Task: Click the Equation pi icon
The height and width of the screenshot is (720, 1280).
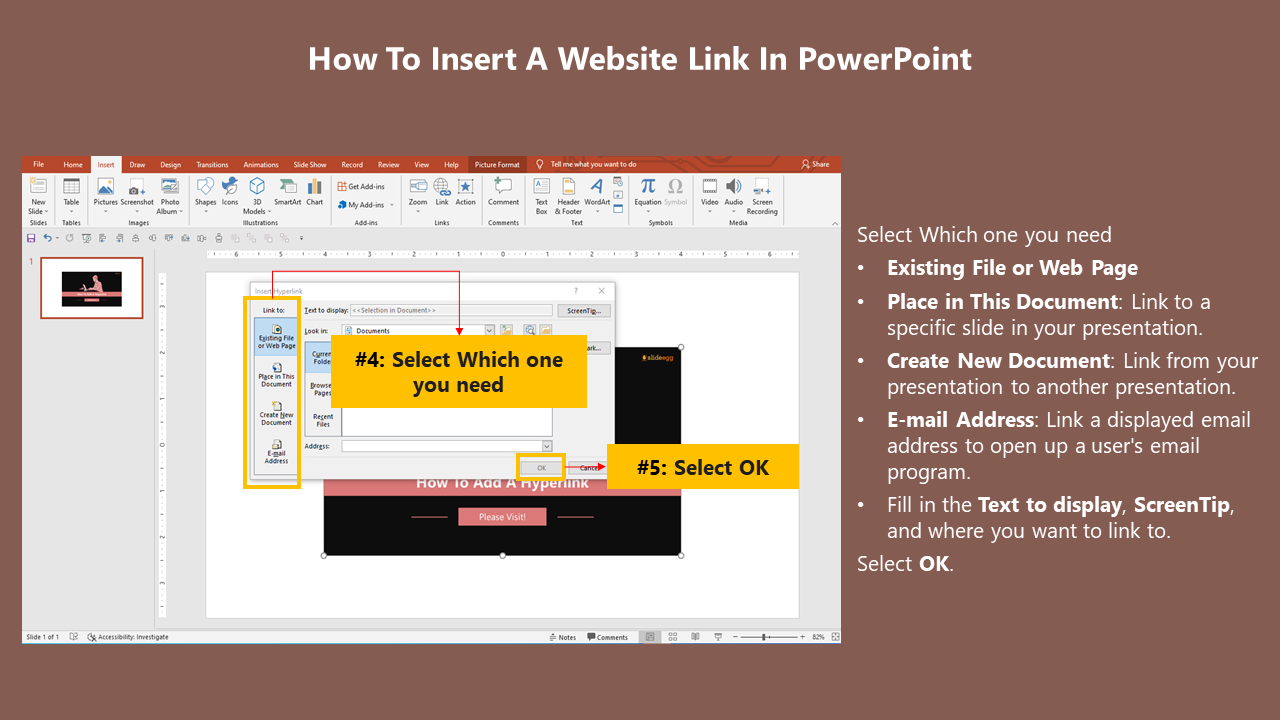Action: (648, 186)
